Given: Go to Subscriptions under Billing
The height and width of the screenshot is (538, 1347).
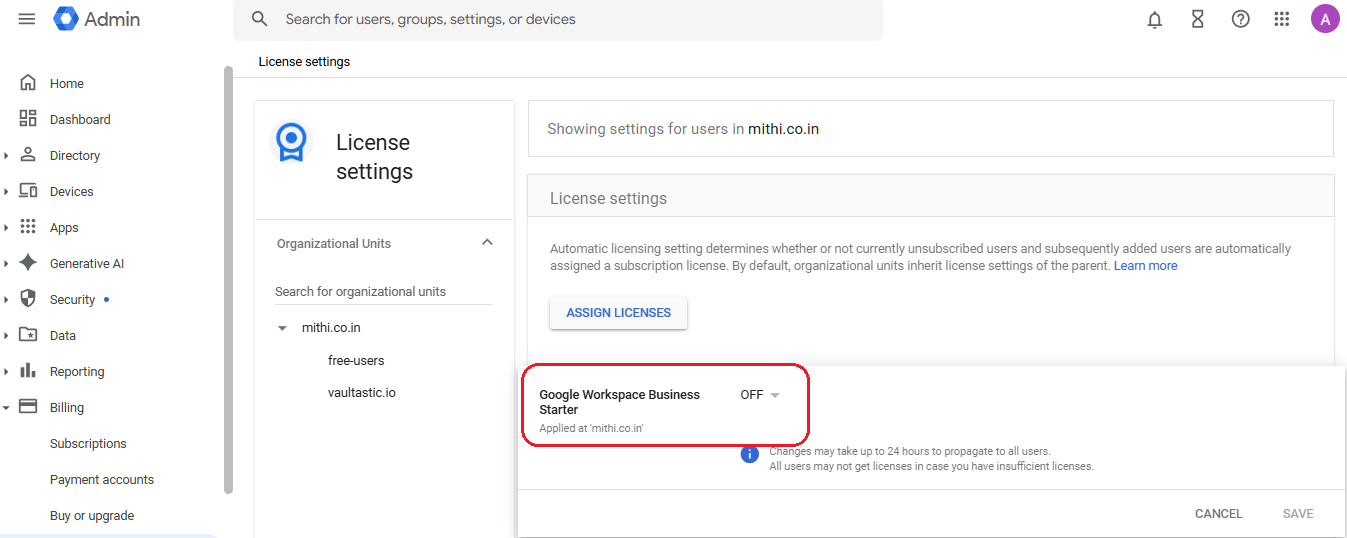Looking at the screenshot, I should (x=88, y=444).
